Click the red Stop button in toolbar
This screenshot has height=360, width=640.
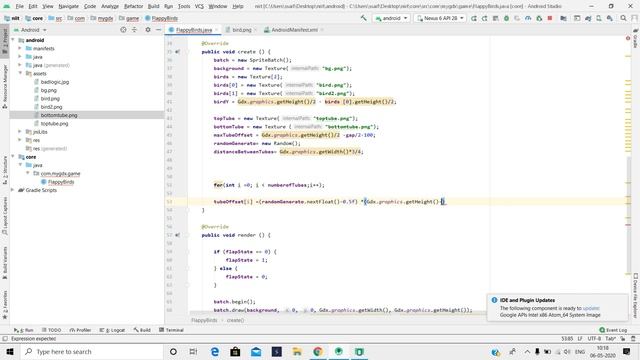point(550,18)
